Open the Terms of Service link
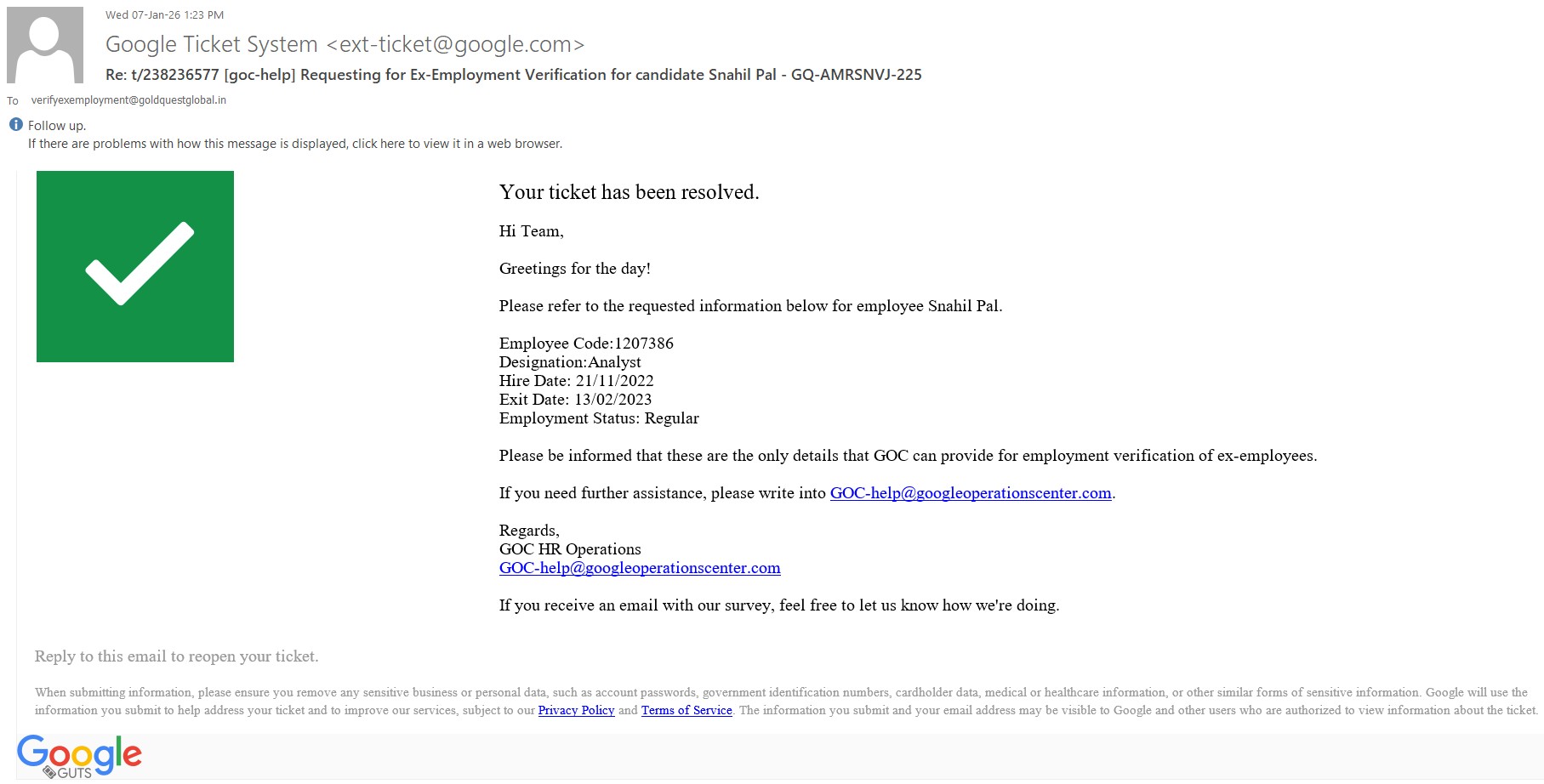Viewport: 1544px width, 784px height. [687, 710]
